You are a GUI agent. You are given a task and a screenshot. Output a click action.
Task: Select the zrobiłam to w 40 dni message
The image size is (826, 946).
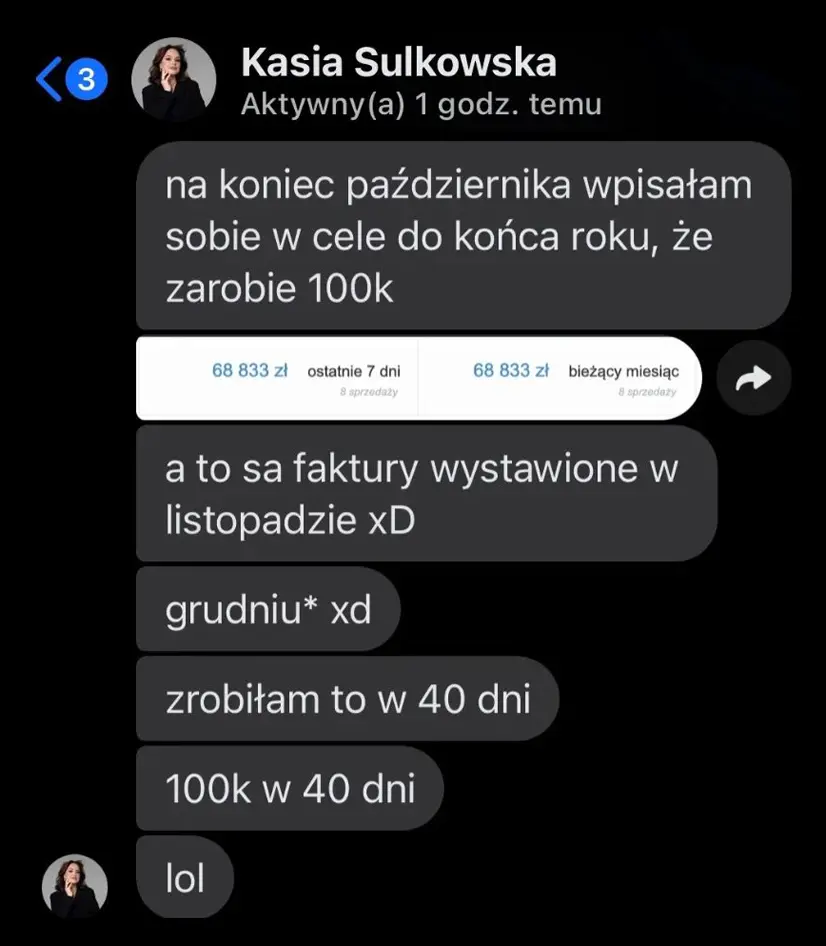click(348, 699)
